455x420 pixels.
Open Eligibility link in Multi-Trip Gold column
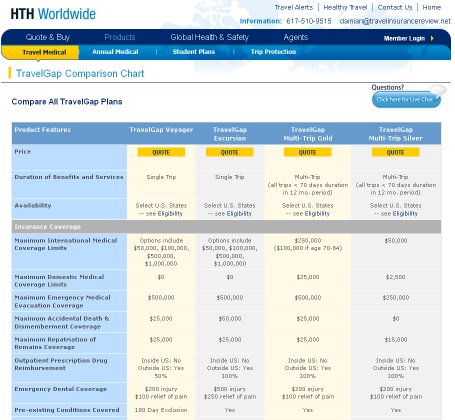317,214
